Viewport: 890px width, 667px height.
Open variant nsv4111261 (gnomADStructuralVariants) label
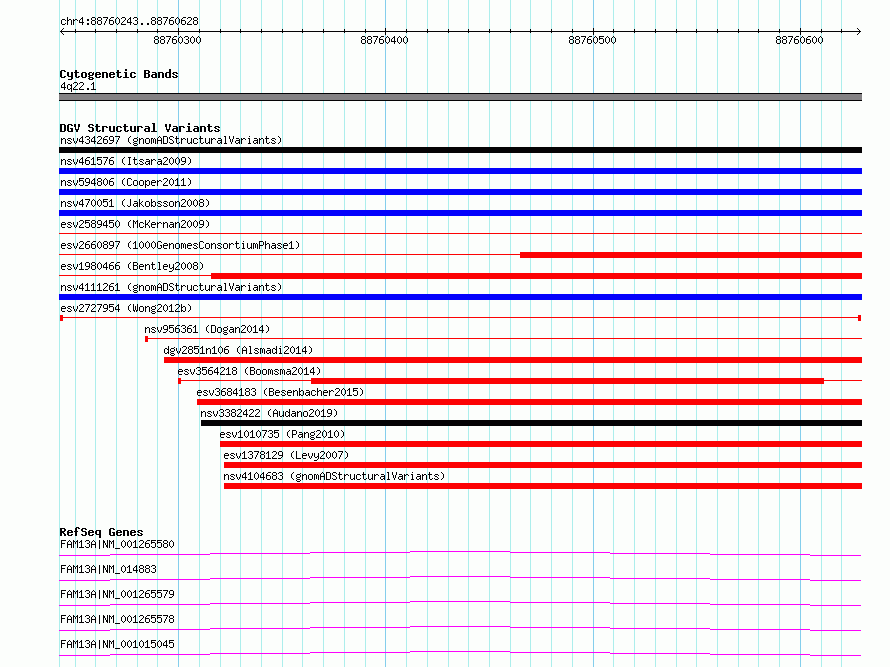(171, 287)
